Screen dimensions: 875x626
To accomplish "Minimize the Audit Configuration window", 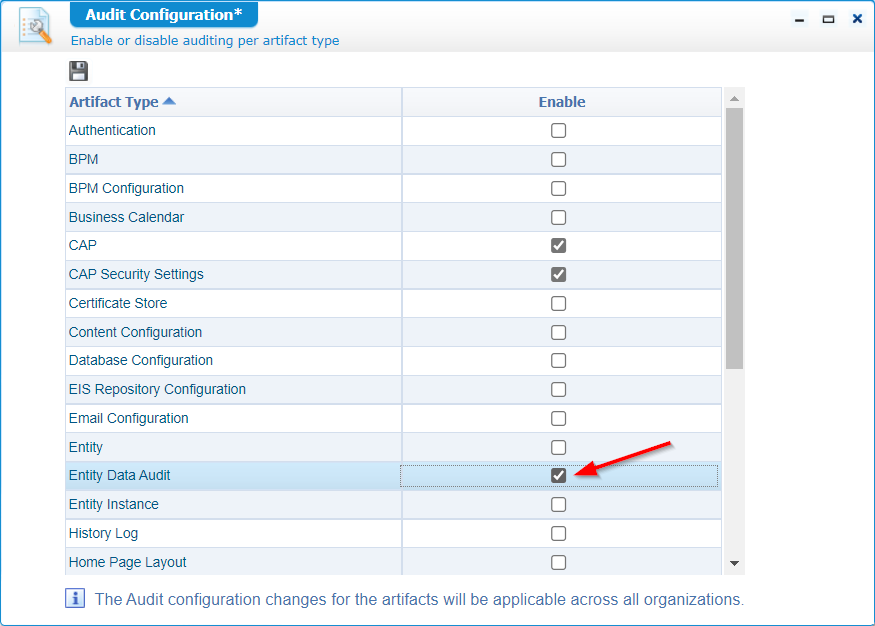I will pyautogui.click(x=799, y=19).
